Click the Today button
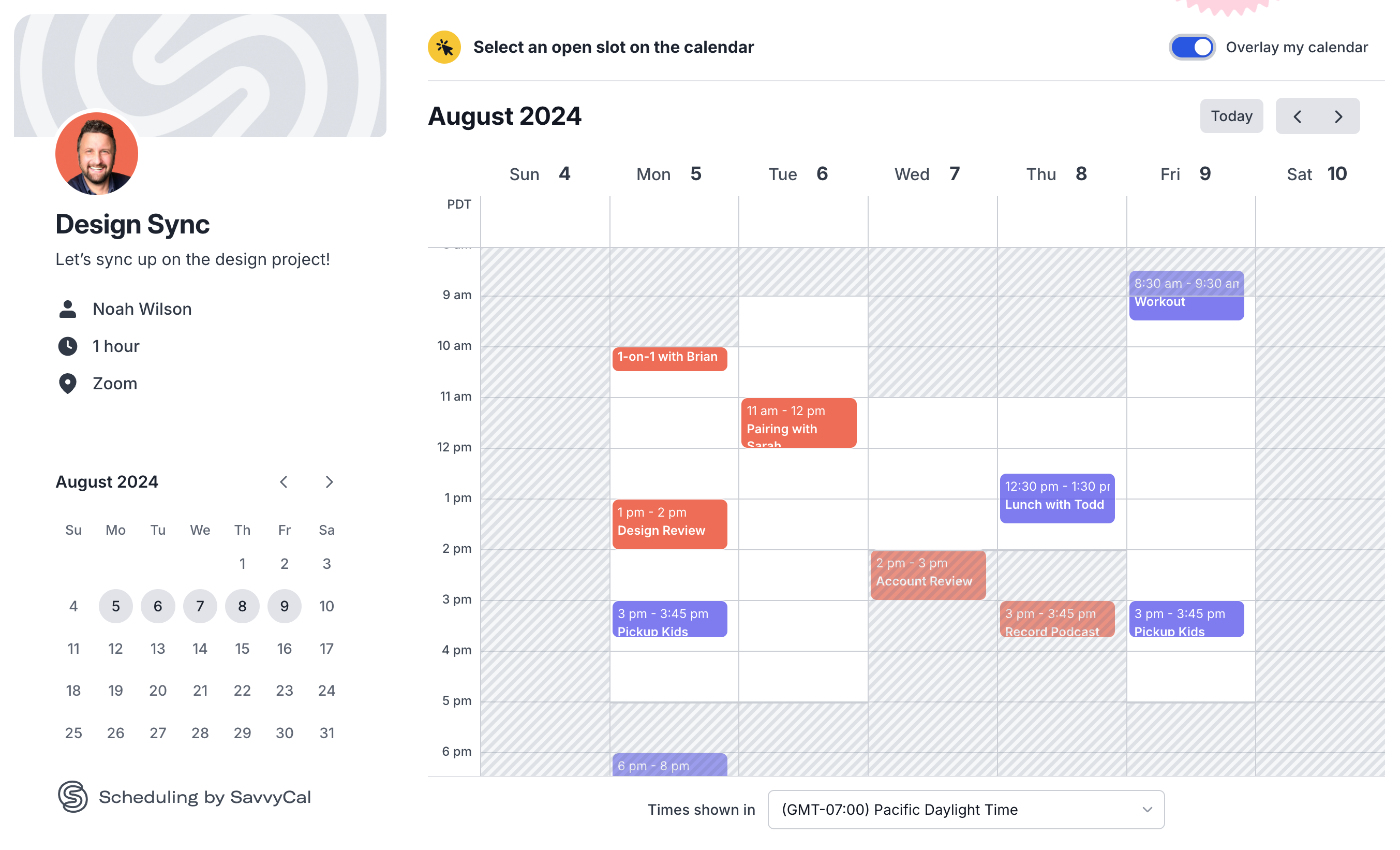The height and width of the screenshot is (850, 1400). 1231,116
